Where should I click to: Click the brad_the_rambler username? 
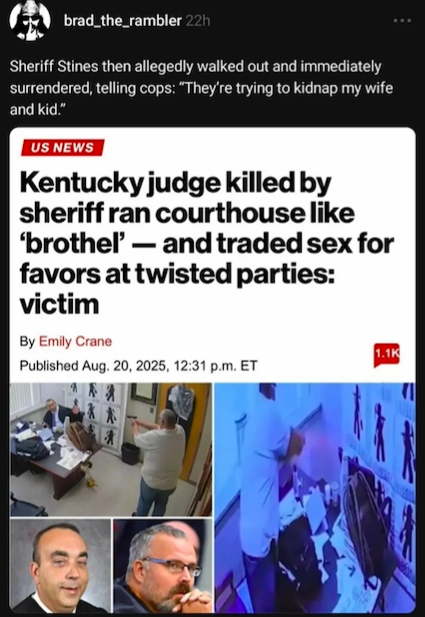click(x=122, y=20)
